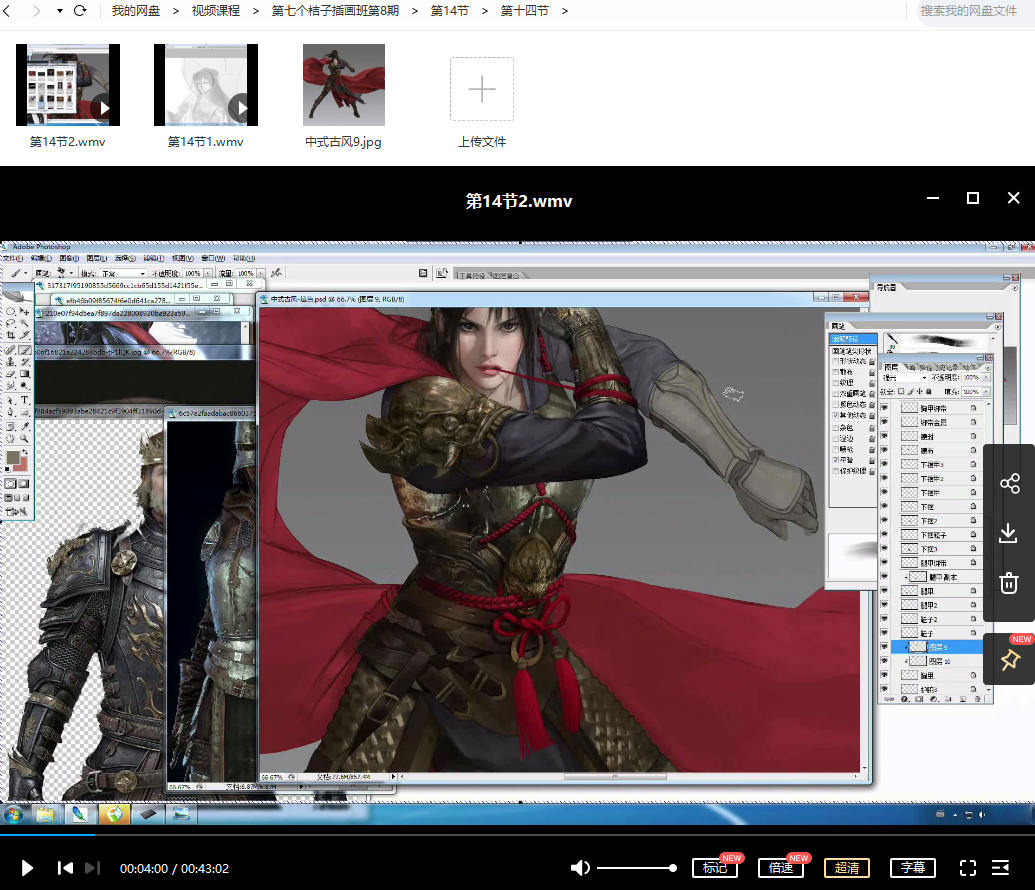
Task: Open the 超清 video quality selector
Action: [847, 868]
